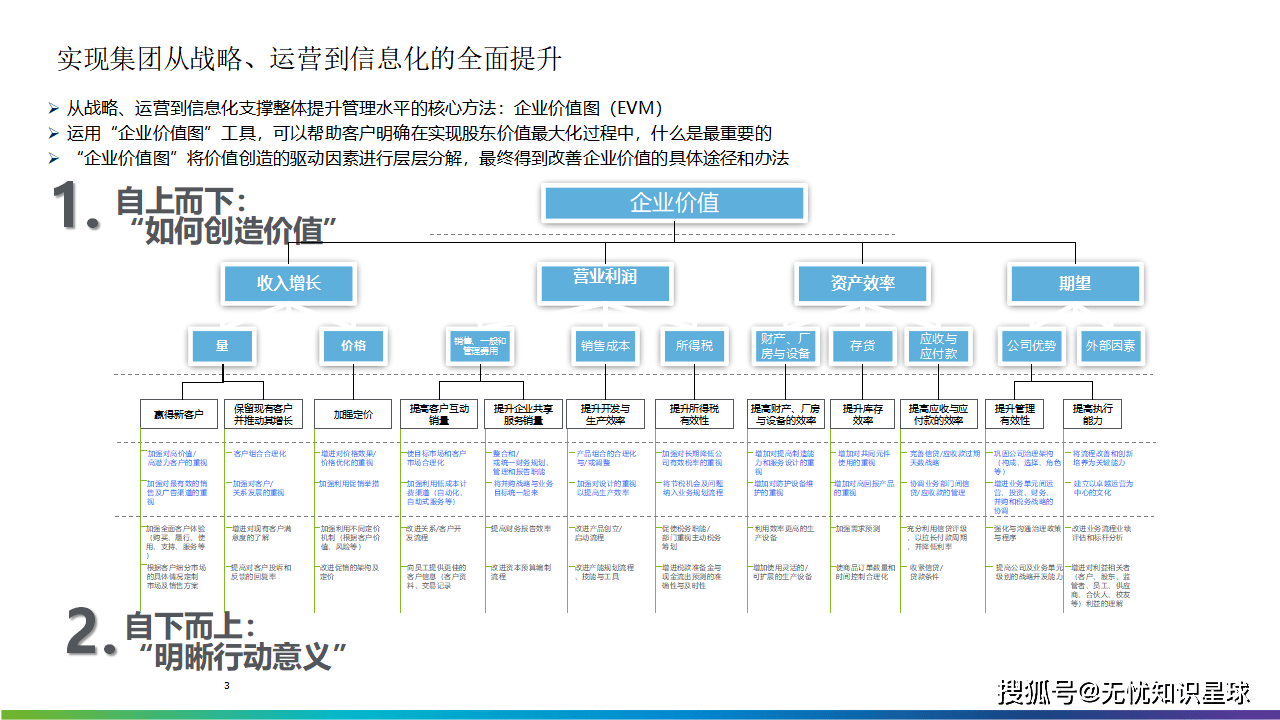
Task: Select the 赢得新客户 box
Action: [x=178, y=414]
